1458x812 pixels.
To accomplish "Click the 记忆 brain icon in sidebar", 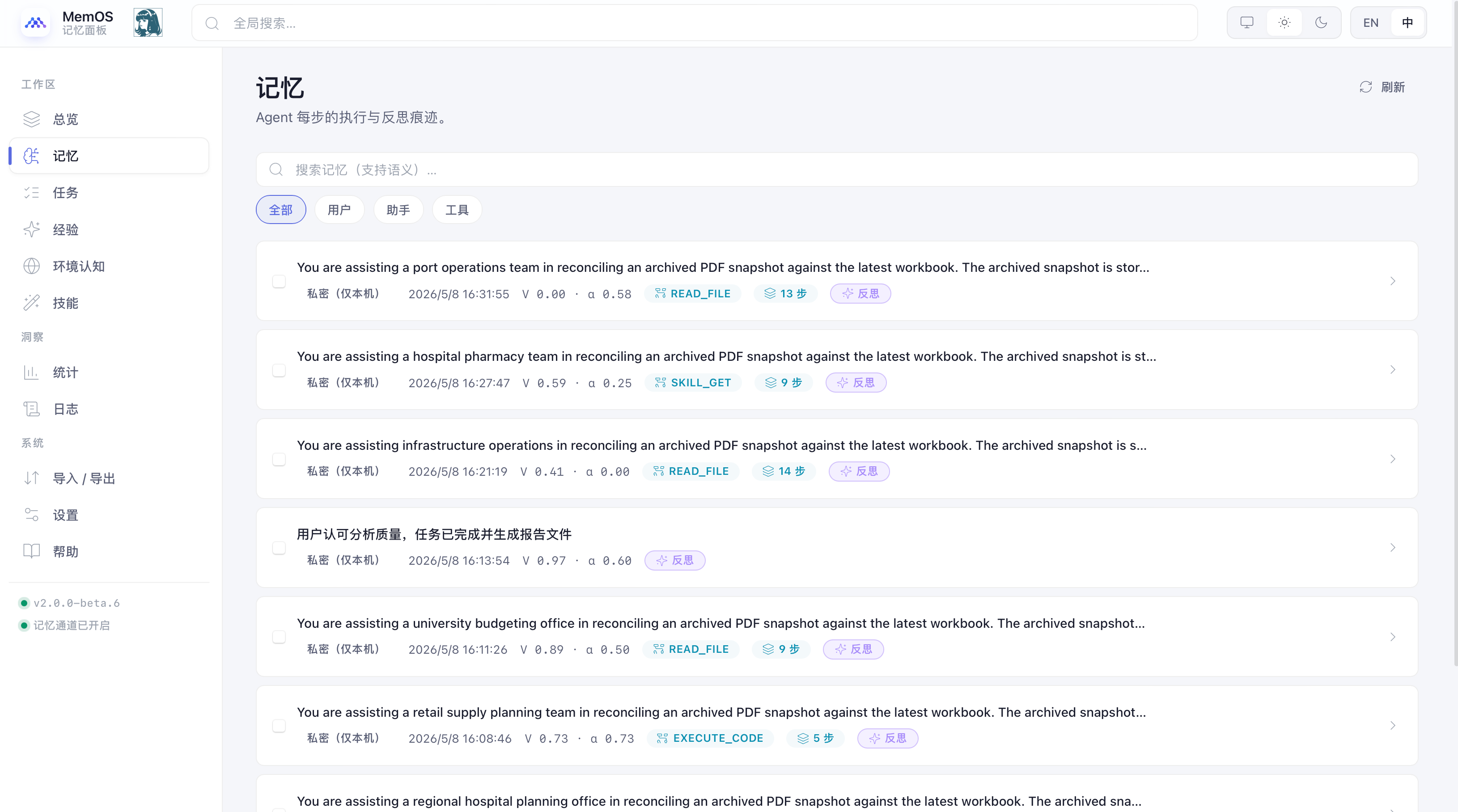I will [x=32, y=156].
